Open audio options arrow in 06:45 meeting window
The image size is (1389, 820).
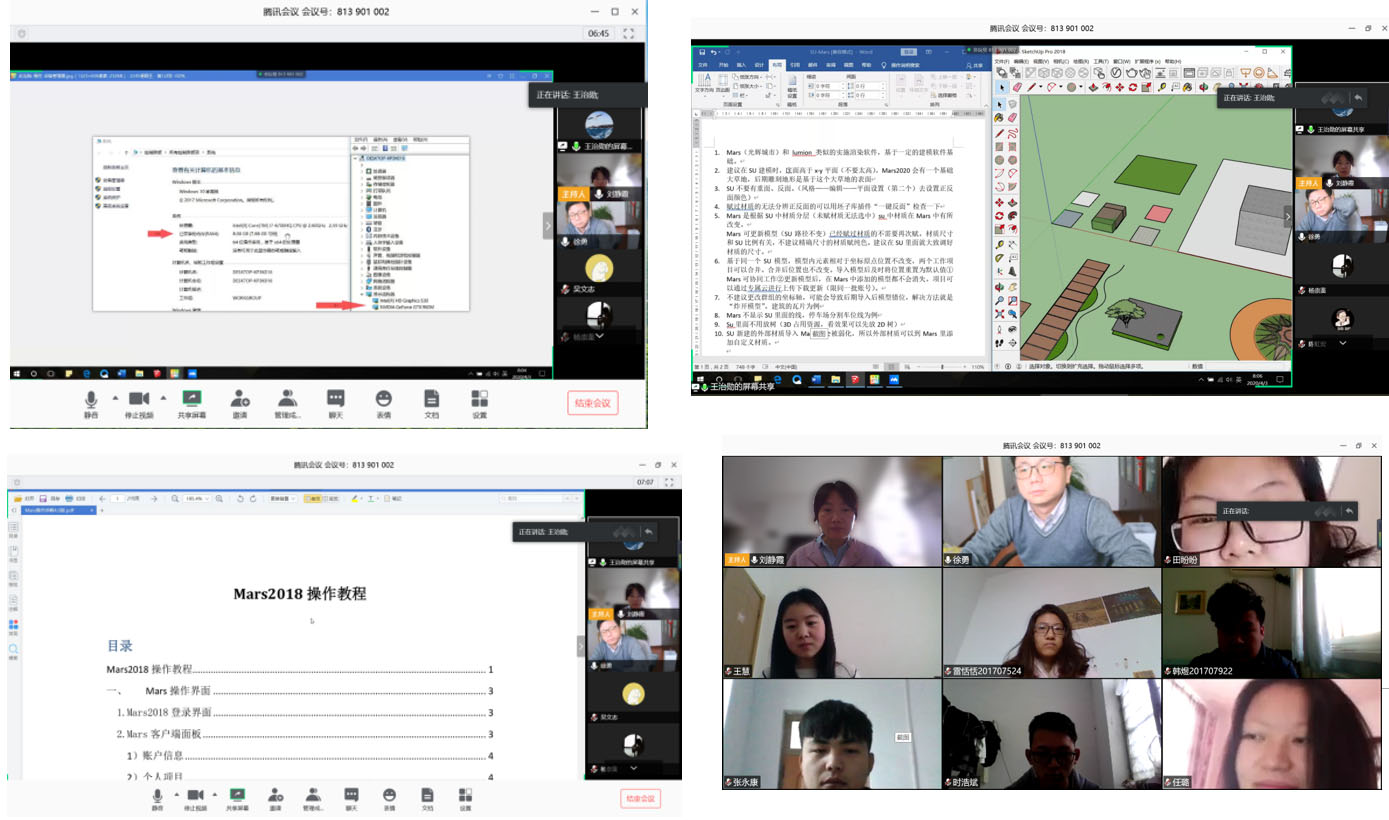[116, 398]
